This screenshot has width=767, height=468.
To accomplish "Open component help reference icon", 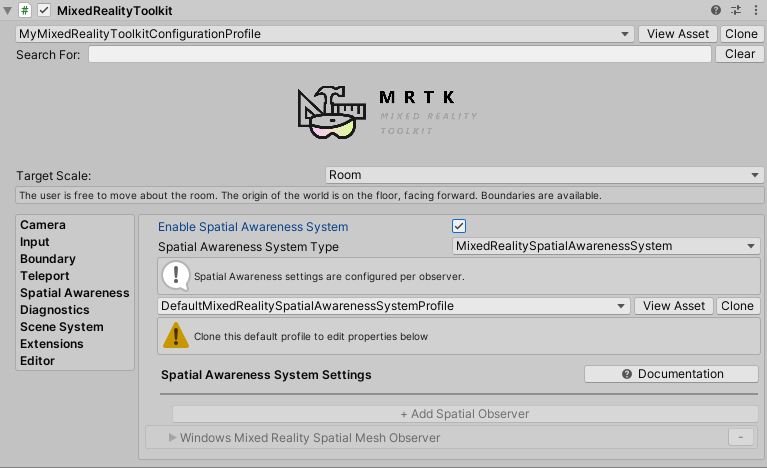I will (x=716, y=10).
